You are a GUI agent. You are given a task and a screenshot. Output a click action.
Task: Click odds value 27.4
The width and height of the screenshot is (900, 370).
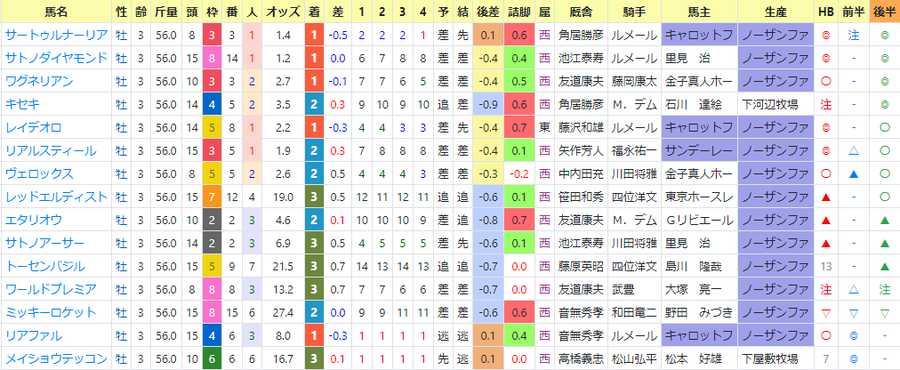(284, 313)
